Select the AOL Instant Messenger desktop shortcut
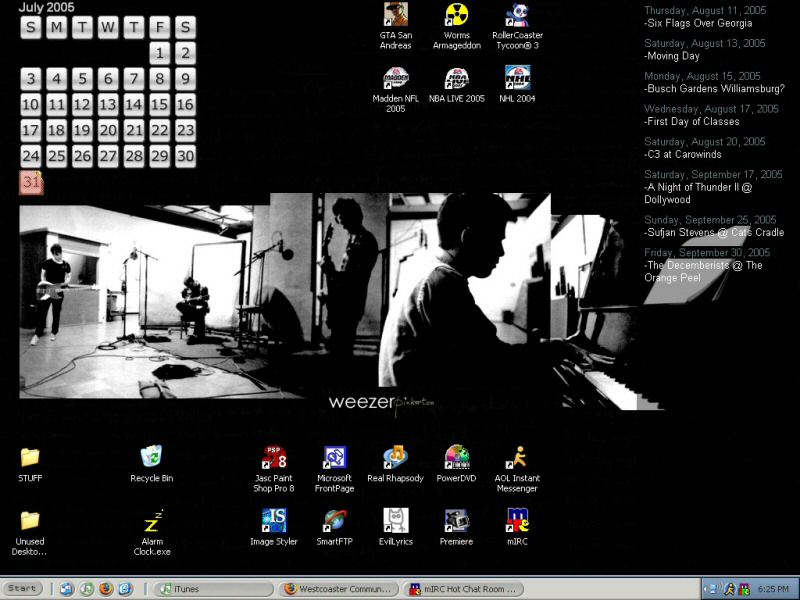 517,469
